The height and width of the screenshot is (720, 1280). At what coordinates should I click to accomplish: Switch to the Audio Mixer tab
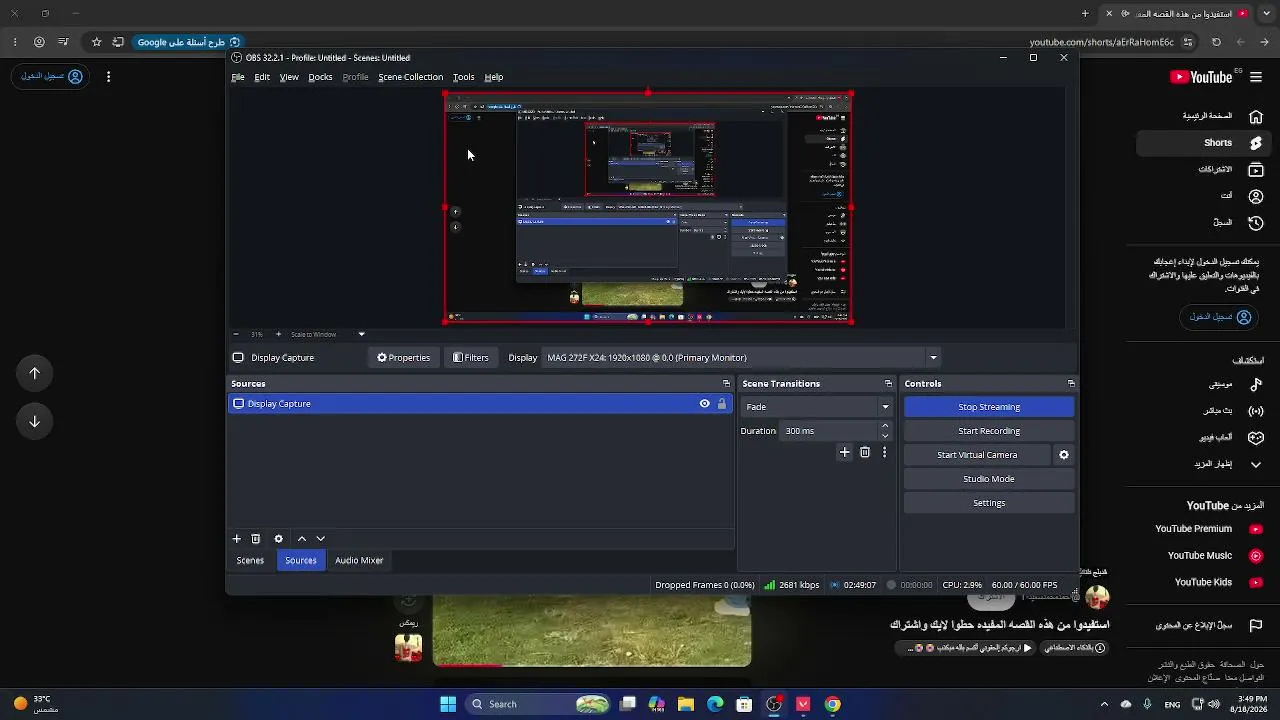[359, 561]
